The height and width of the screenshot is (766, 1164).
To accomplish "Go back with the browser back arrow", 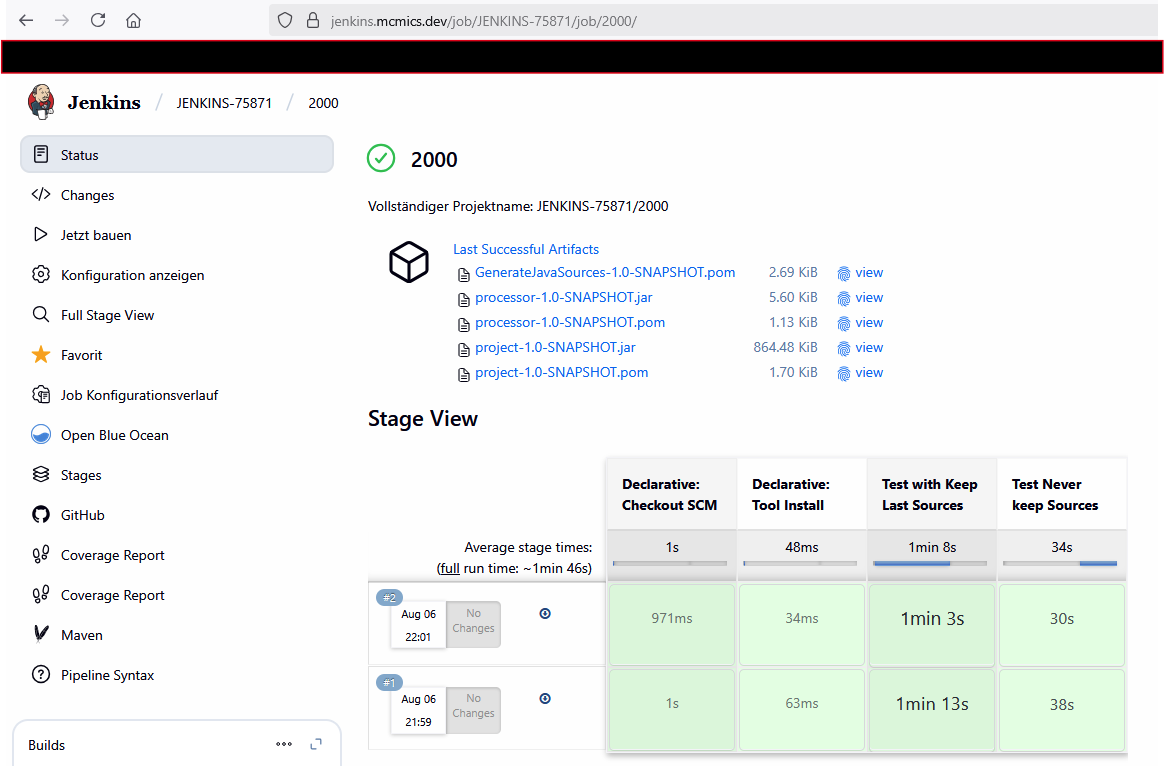I will pos(26,21).
